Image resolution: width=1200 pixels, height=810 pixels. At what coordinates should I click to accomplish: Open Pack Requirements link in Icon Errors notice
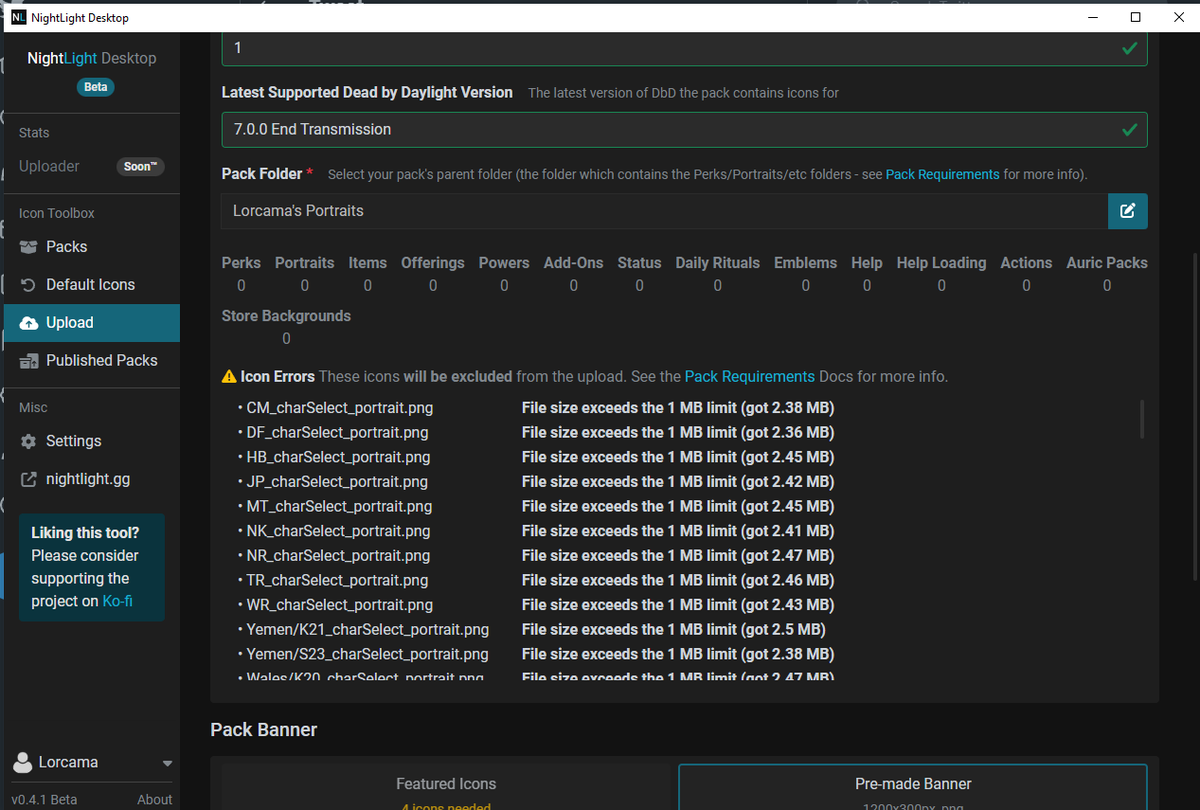point(750,377)
